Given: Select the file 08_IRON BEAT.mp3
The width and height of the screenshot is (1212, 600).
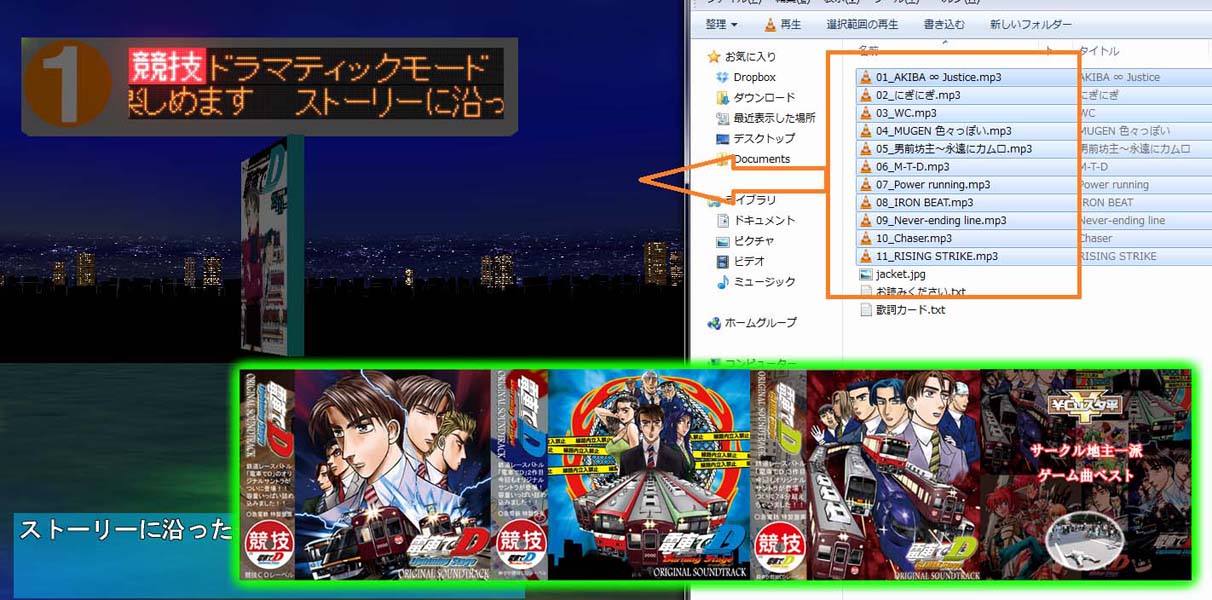Looking at the screenshot, I should pos(924,203).
